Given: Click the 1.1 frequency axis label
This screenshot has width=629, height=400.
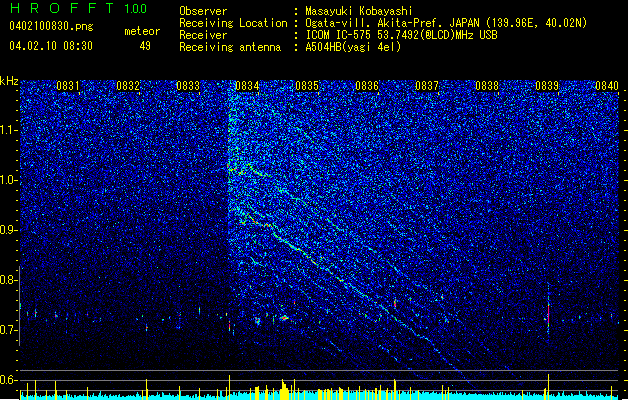Looking at the screenshot, I should 9,130.
